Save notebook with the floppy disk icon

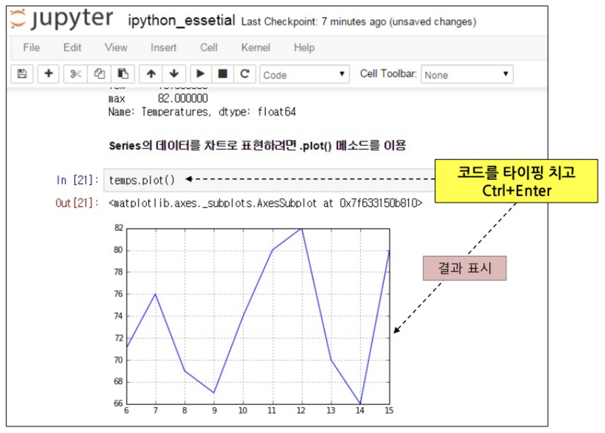pos(22,74)
